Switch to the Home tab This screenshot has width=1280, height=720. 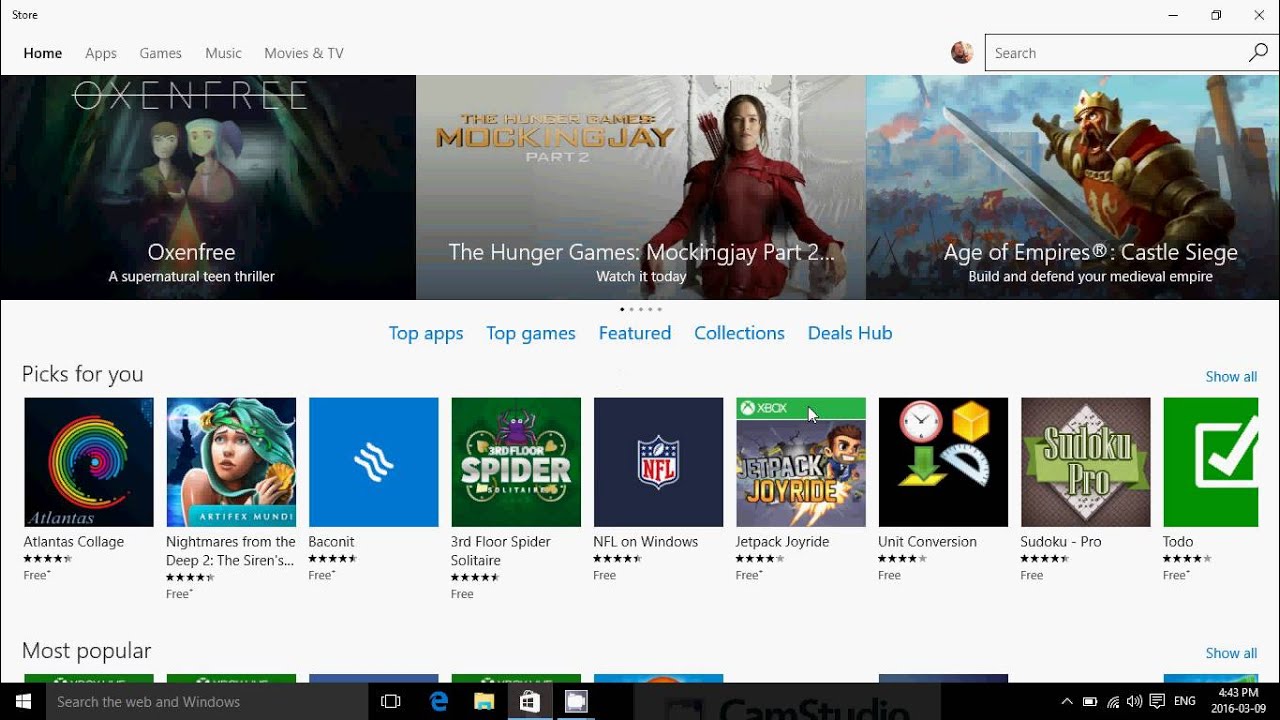click(x=43, y=53)
